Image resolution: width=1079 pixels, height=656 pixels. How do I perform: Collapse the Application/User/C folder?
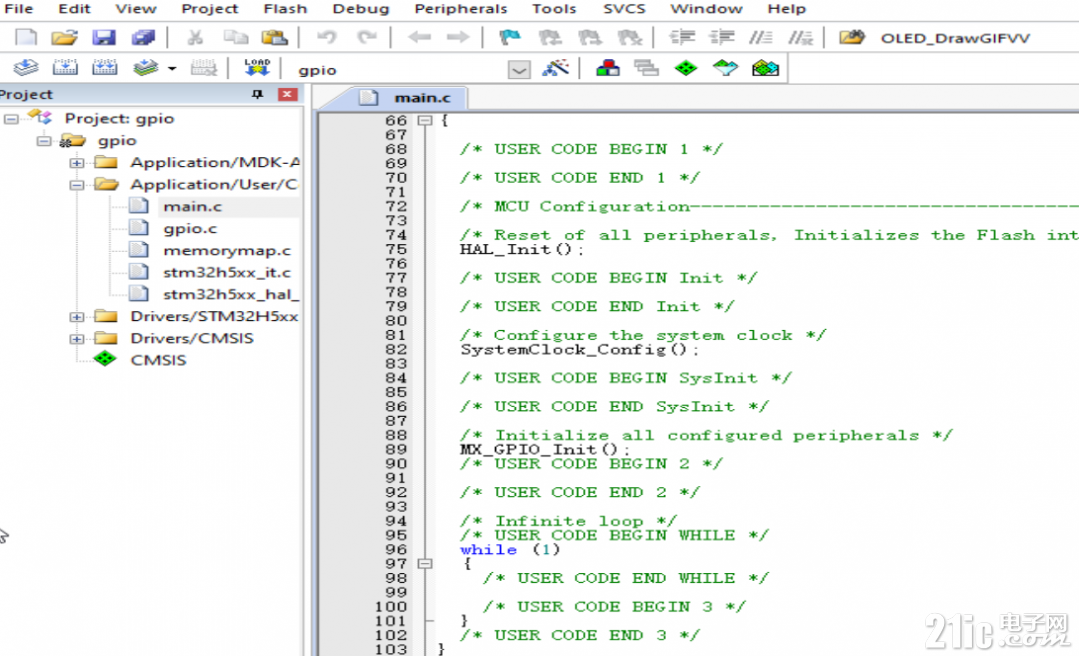(77, 185)
